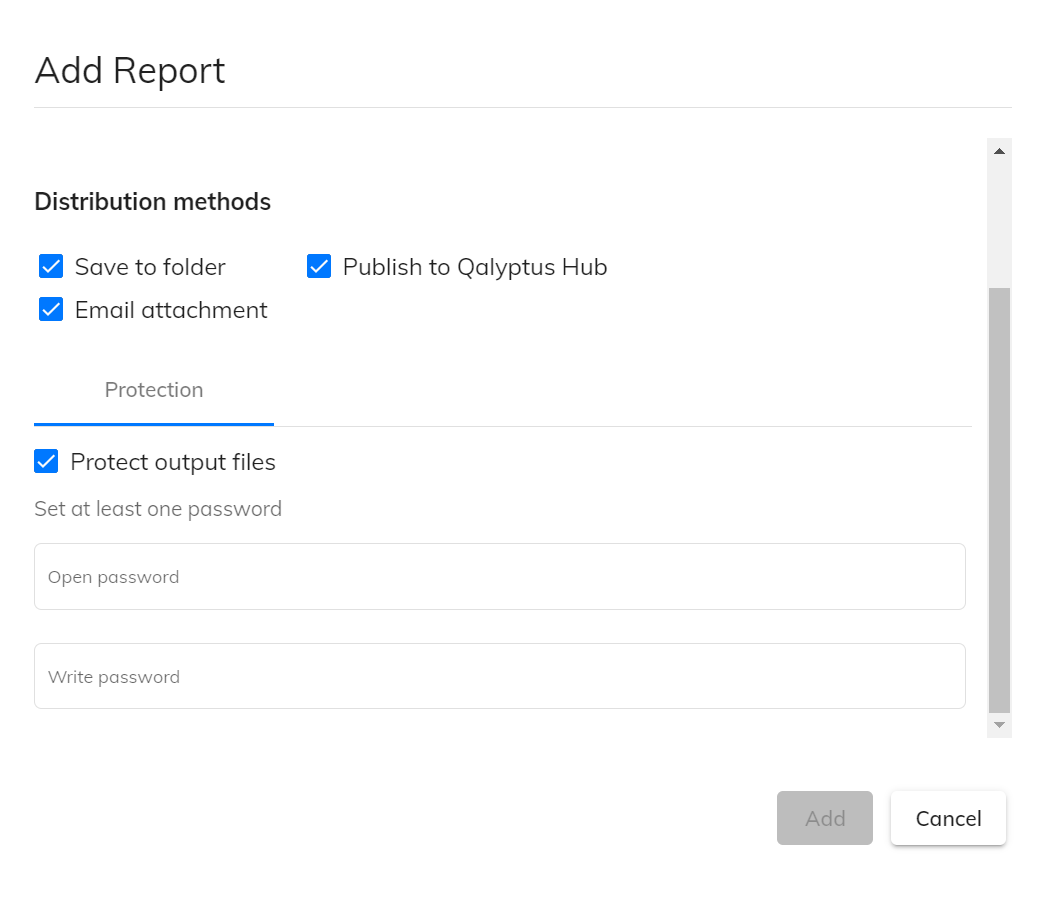This screenshot has height=901, width=1043.
Task: Click the scrollbar thumb
Action: [998, 500]
